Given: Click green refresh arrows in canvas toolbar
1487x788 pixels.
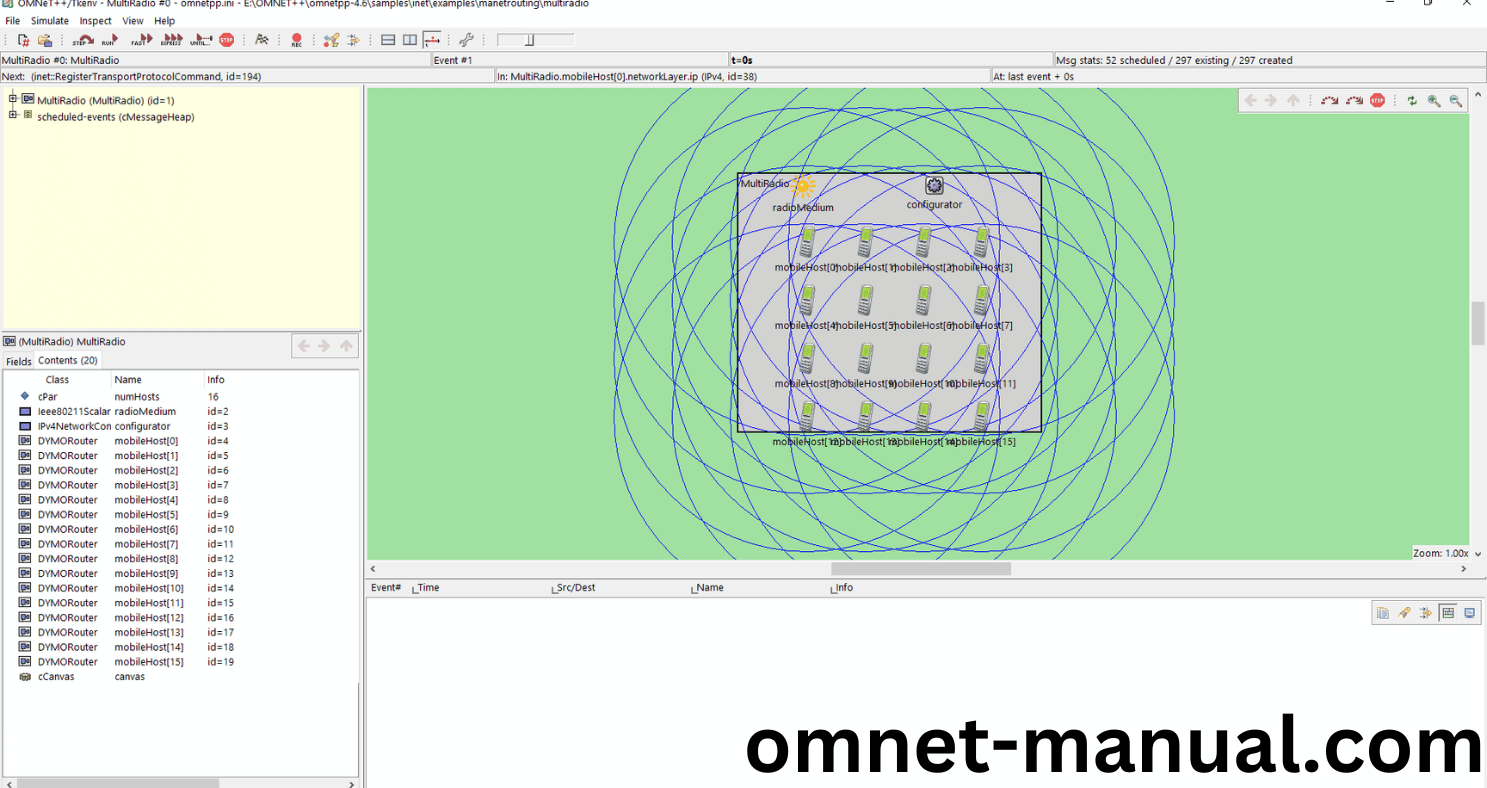Looking at the screenshot, I should [x=1412, y=100].
